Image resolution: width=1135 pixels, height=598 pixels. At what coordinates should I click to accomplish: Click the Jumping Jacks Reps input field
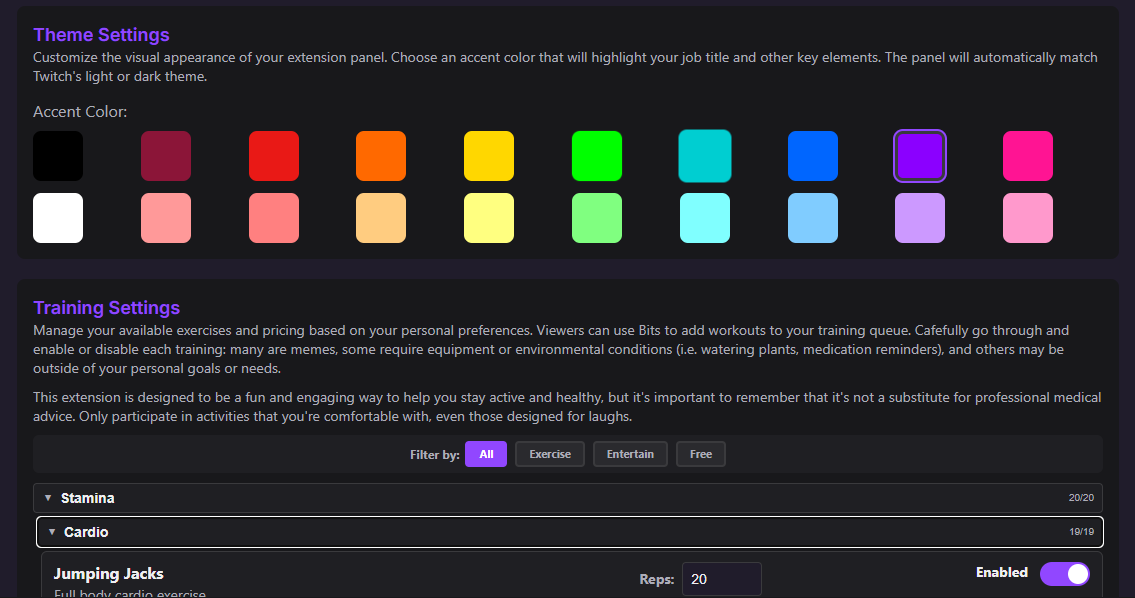(x=721, y=579)
